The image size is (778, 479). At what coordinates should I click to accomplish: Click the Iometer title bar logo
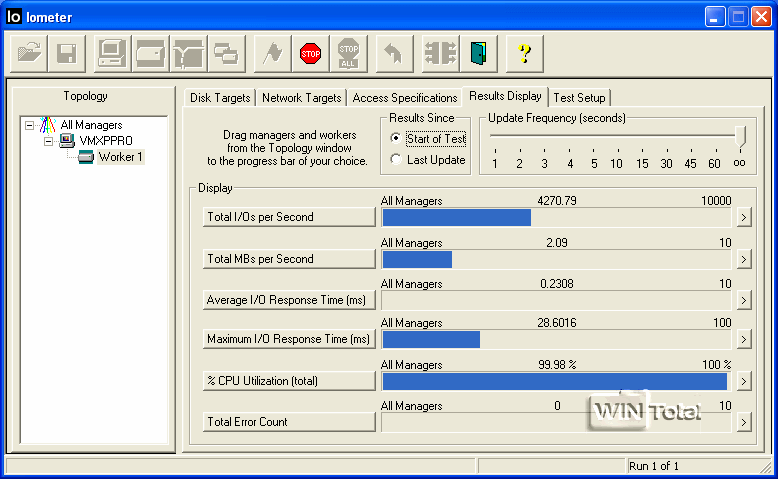pos(13,16)
